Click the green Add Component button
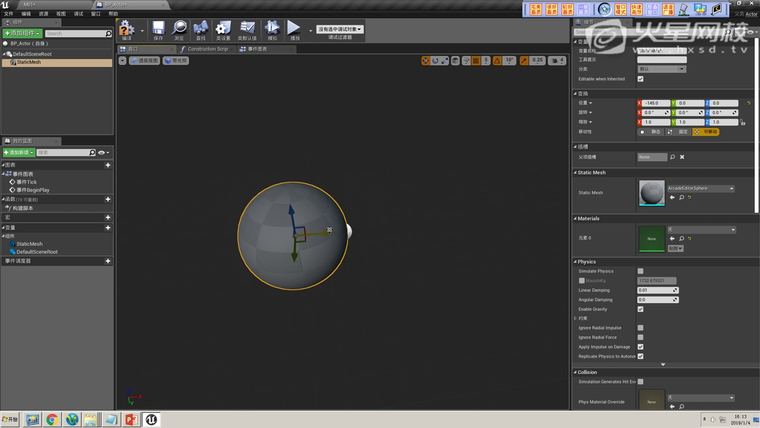760x428 pixels. tap(22, 33)
